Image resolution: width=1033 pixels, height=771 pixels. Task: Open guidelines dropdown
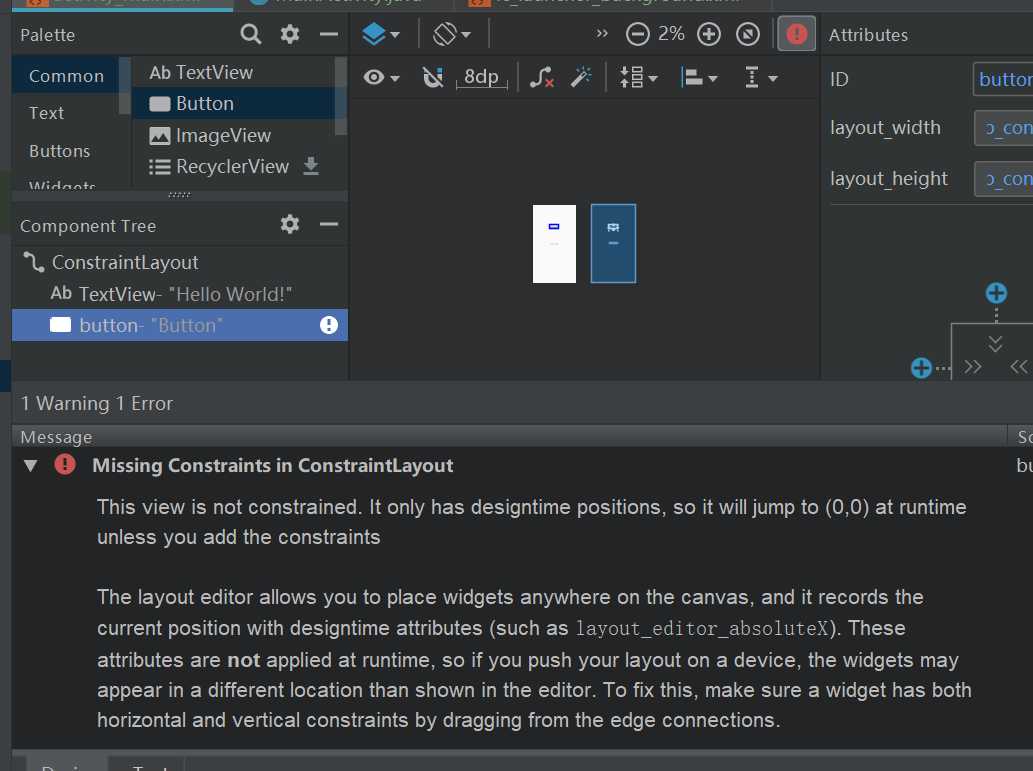point(760,78)
